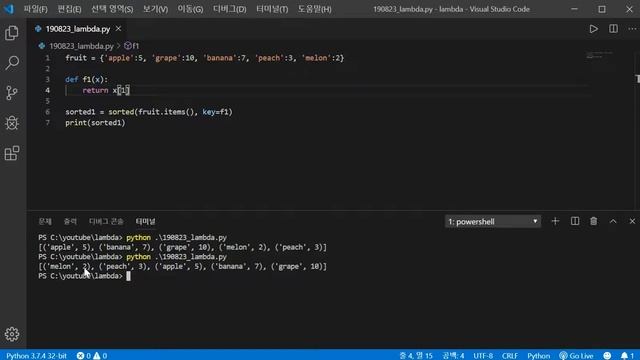Open the 도움말(H) menu
Viewport: 640px width, 360px height.
tap(314, 9)
